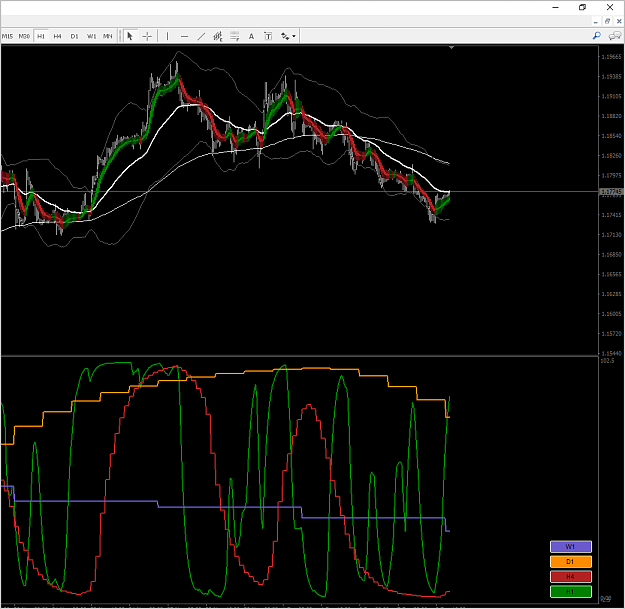This screenshot has height=609, width=625.
Task: Click the current price label on scale
Action: tap(611, 192)
